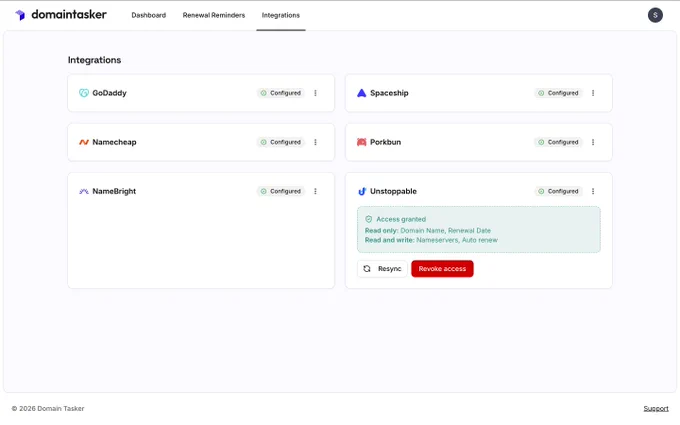Click the 2026 Domain Tasker copyright text
Screen dimensions: 680x425
pos(48,409)
